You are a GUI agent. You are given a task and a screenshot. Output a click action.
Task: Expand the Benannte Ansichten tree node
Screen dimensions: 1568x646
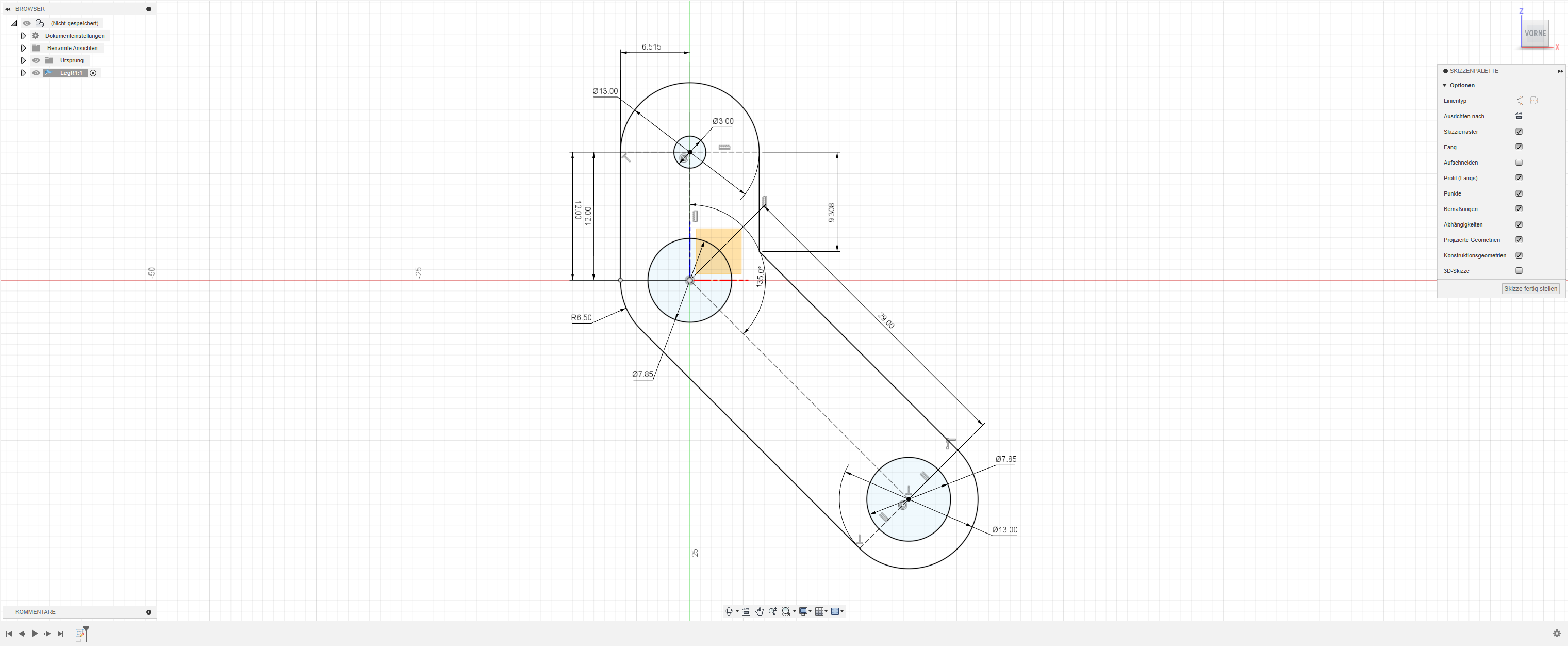click(23, 48)
